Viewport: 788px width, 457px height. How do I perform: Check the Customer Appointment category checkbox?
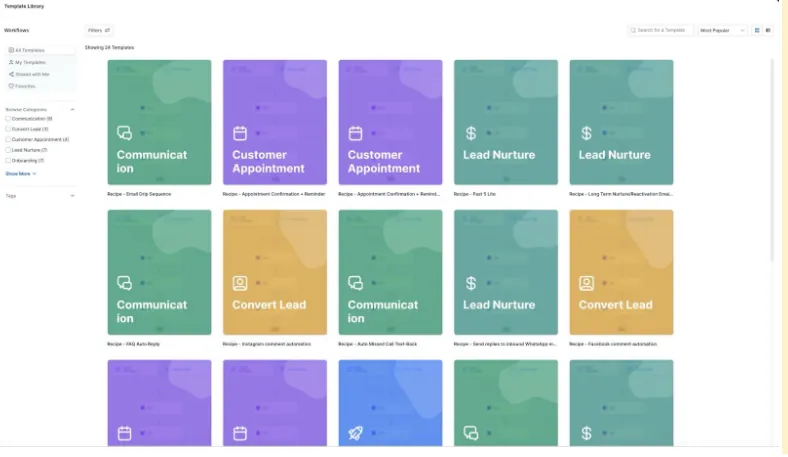(8, 139)
